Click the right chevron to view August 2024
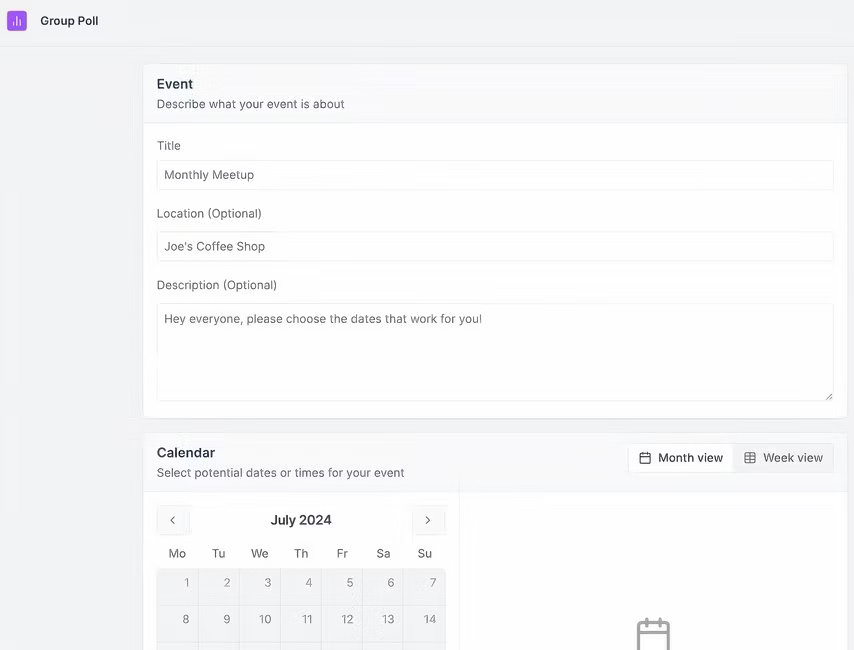The width and height of the screenshot is (854, 650). tap(429, 520)
